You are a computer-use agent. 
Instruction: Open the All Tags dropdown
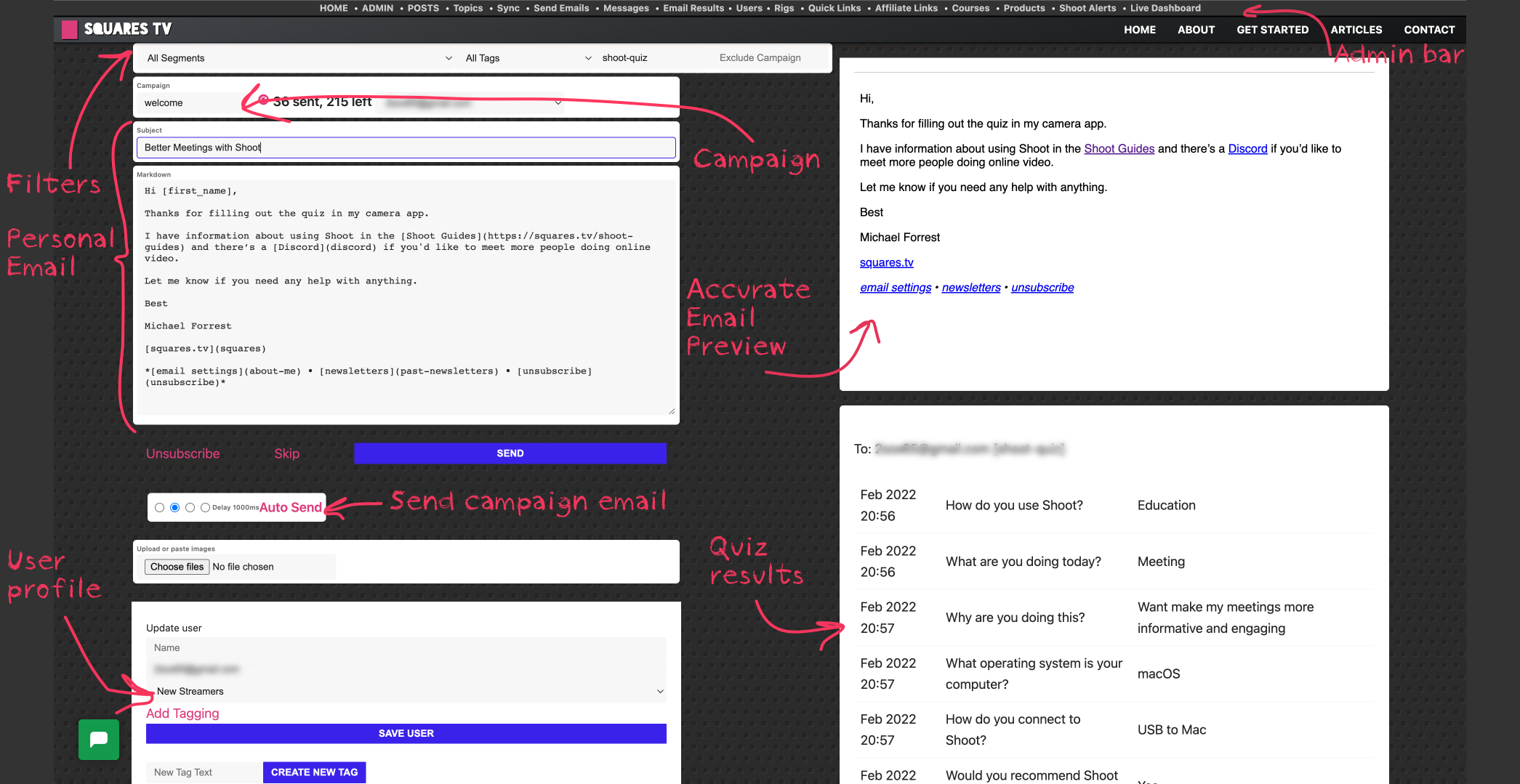(x=528, y=58)
